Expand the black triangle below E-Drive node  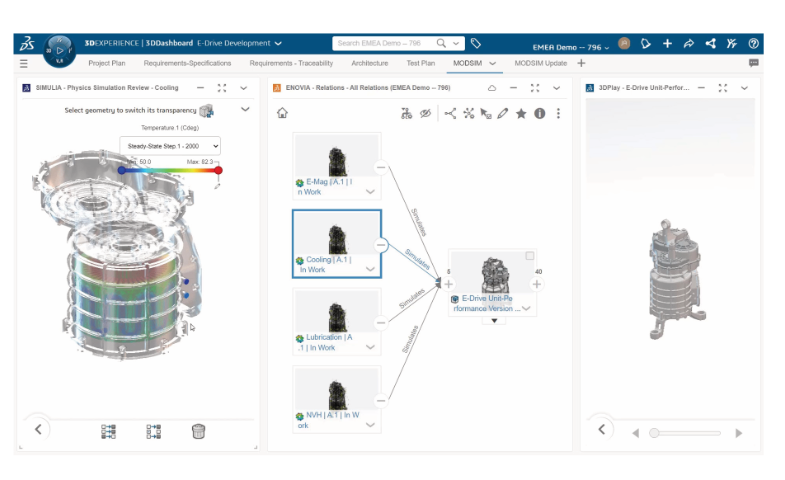tap(493, 321)
